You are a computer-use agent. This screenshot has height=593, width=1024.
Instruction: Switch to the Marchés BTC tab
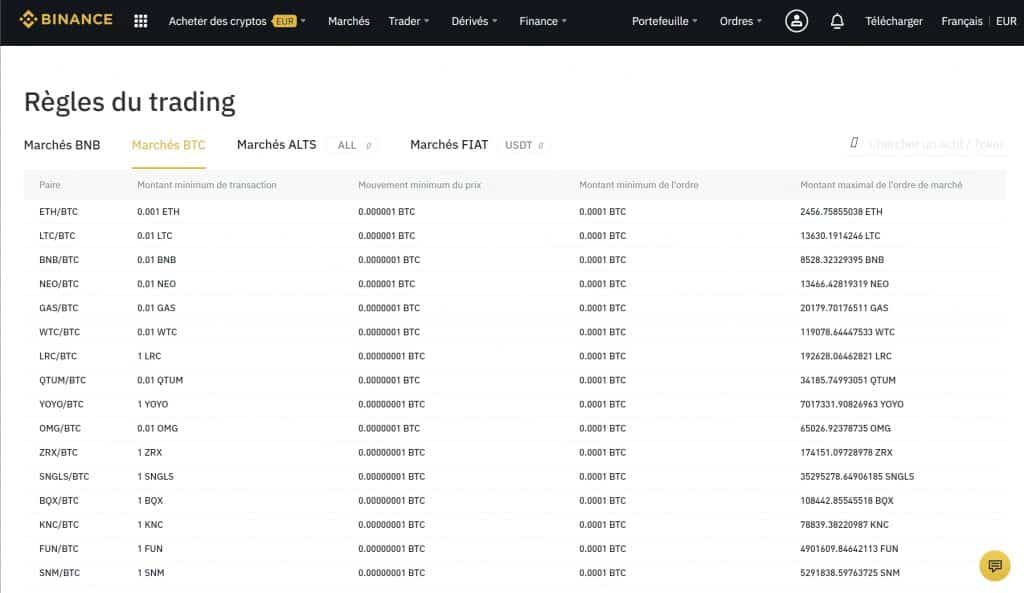pos(168,144)
